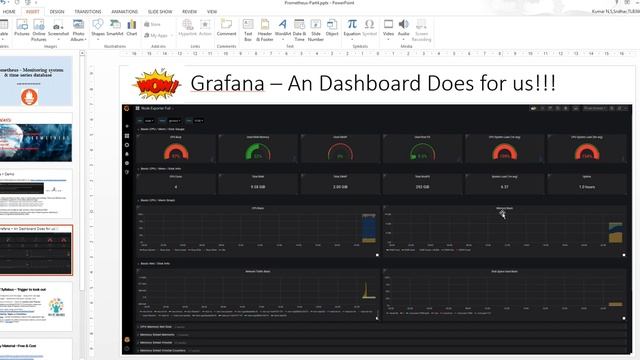Insert a Text Box

248,30
